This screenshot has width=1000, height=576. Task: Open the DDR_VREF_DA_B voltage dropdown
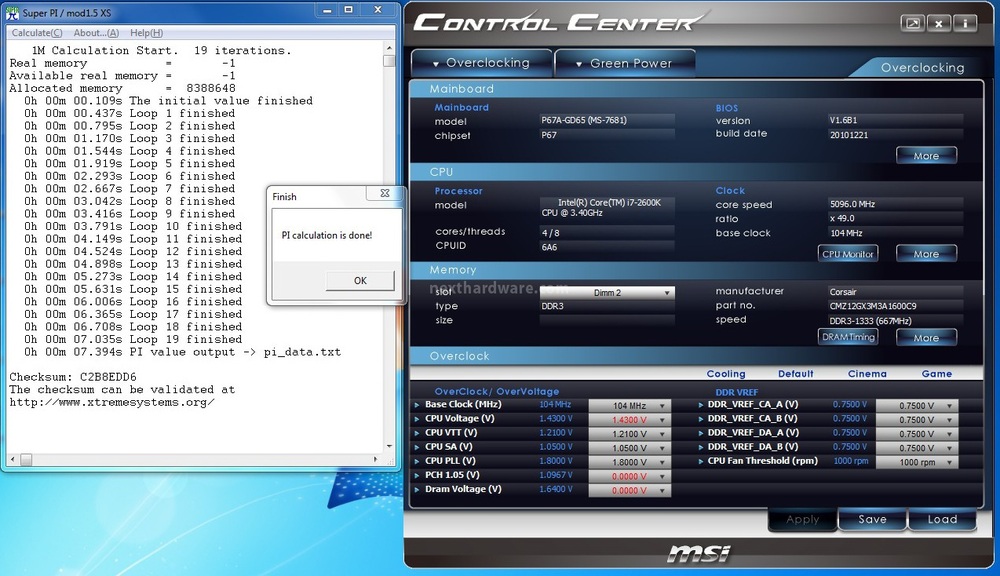[x=917, y=448]
